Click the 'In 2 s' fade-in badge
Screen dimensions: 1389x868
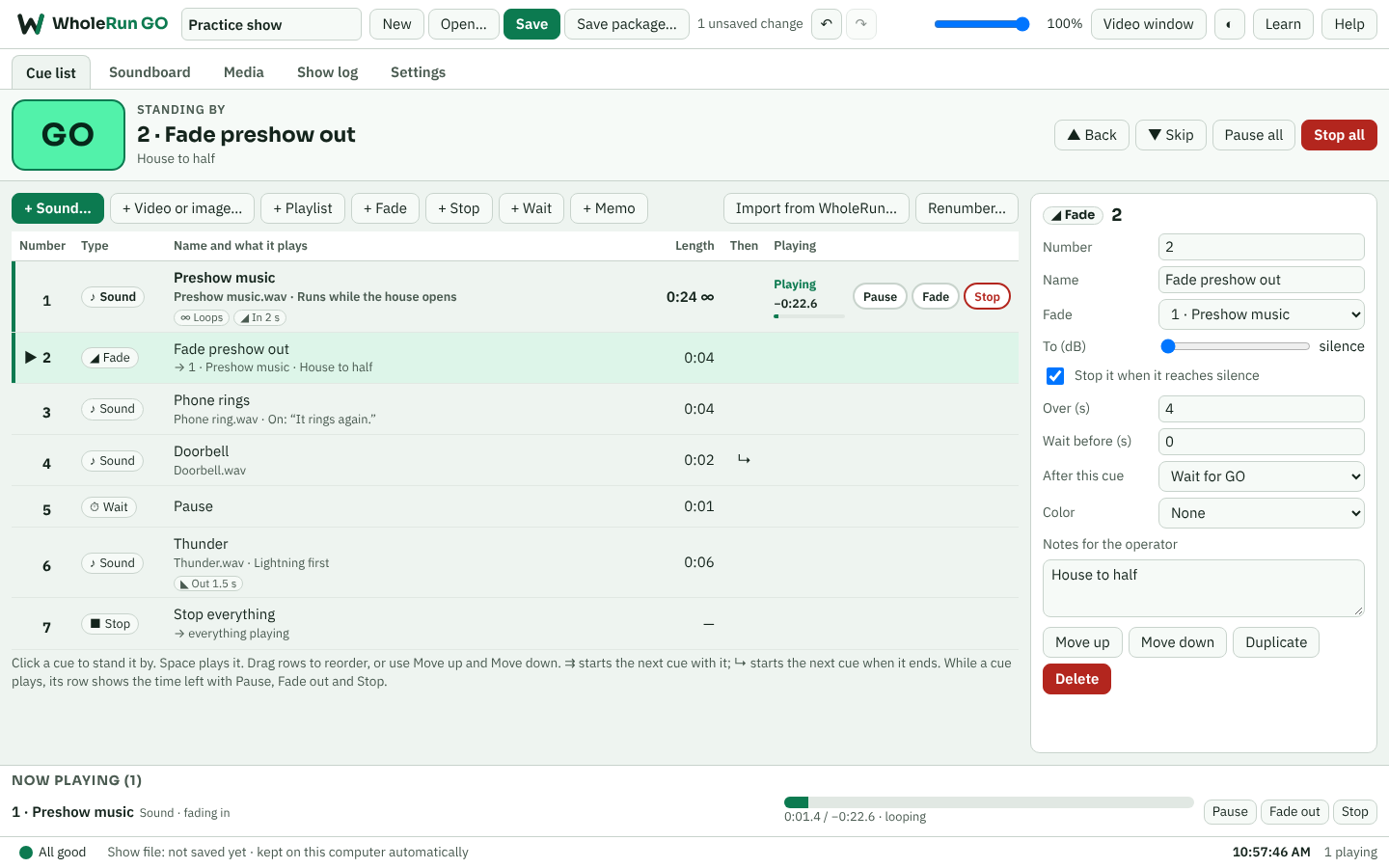pos(260,318)
